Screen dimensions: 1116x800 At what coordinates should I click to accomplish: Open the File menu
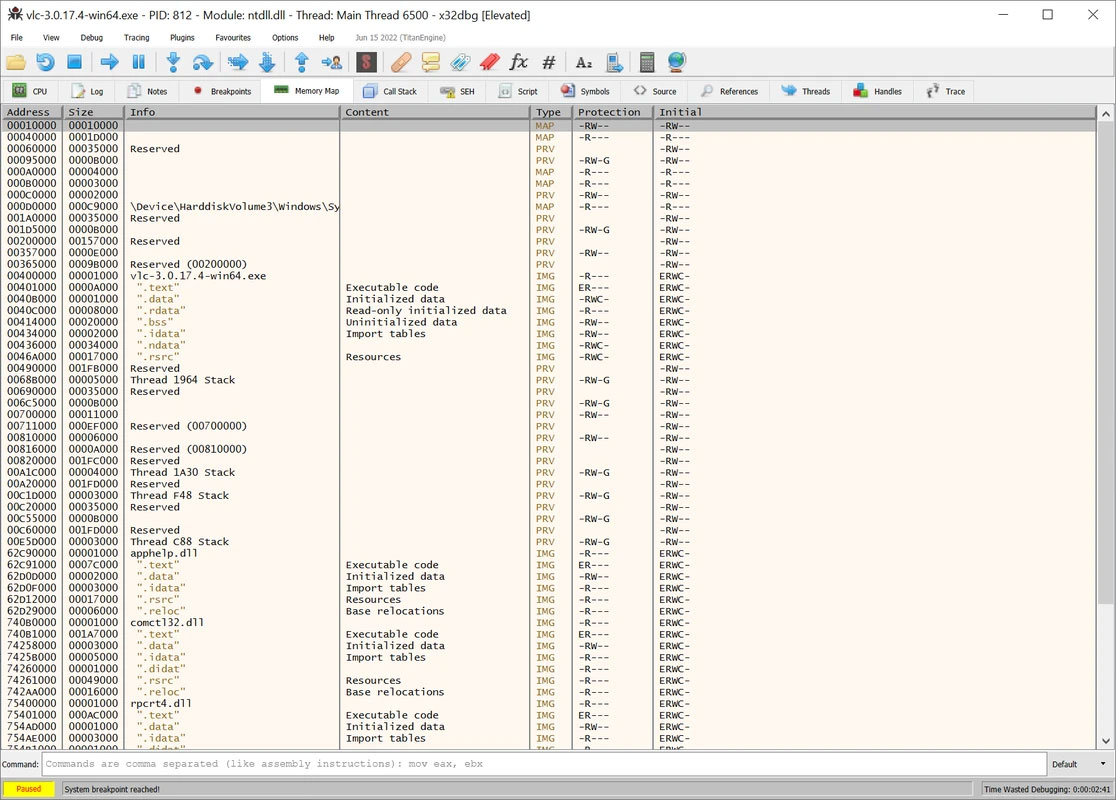tap(16, 38)
